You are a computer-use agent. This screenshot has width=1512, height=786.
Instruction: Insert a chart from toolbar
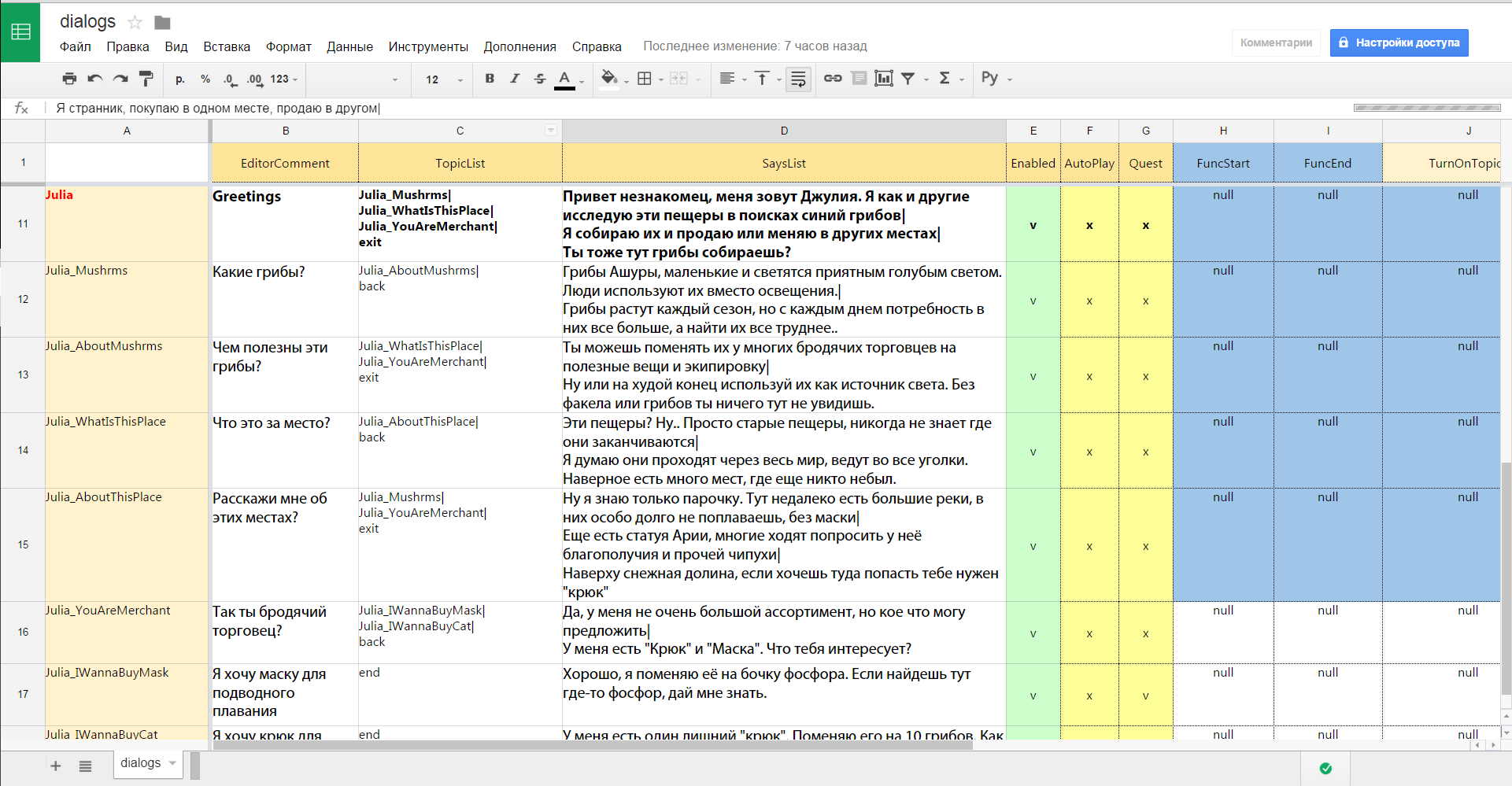pyautogui.click(x=884, y=79)
